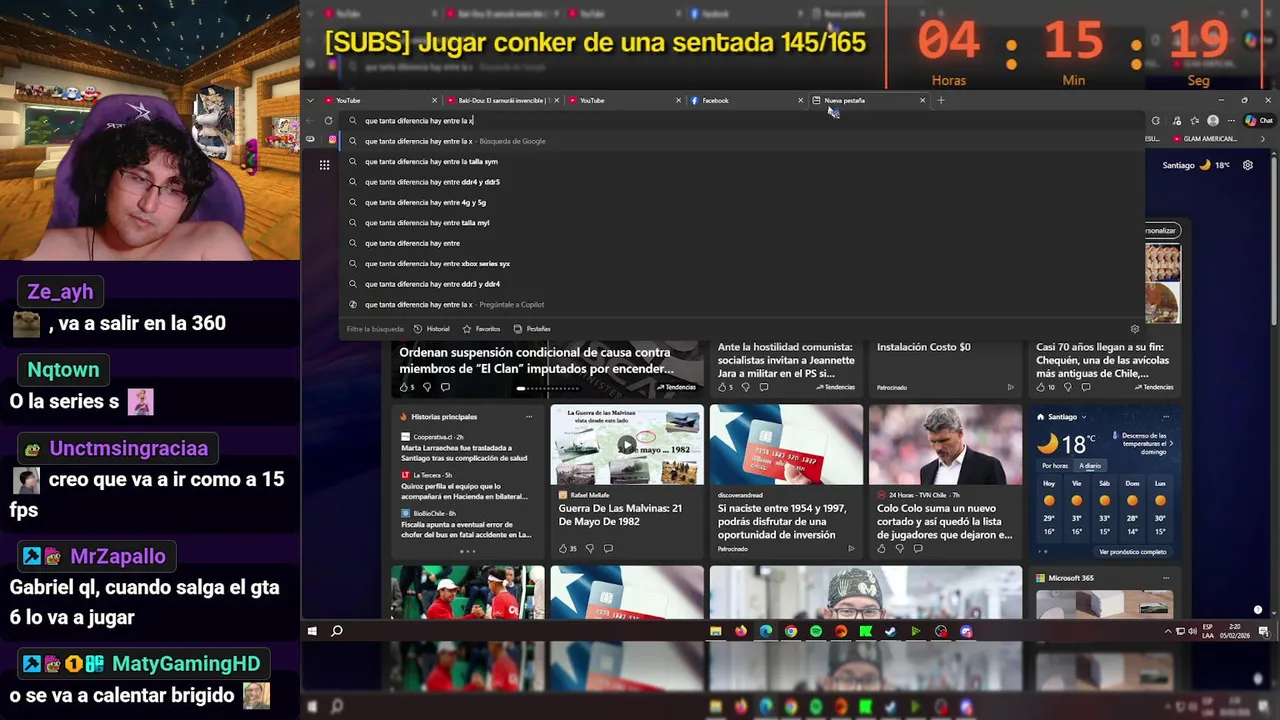Select the Nueva pestaña tab

[868, 100]
